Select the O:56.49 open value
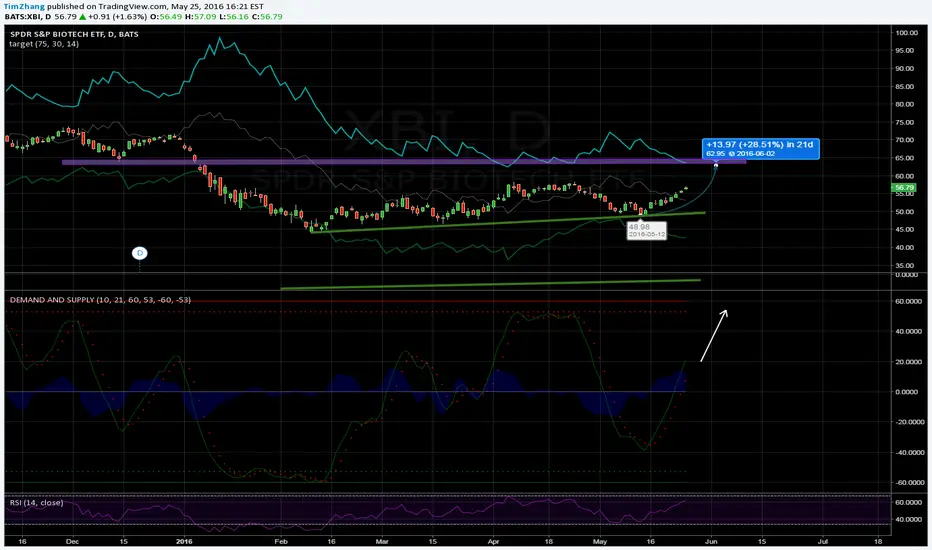932x550 pixels. point(166,17)
